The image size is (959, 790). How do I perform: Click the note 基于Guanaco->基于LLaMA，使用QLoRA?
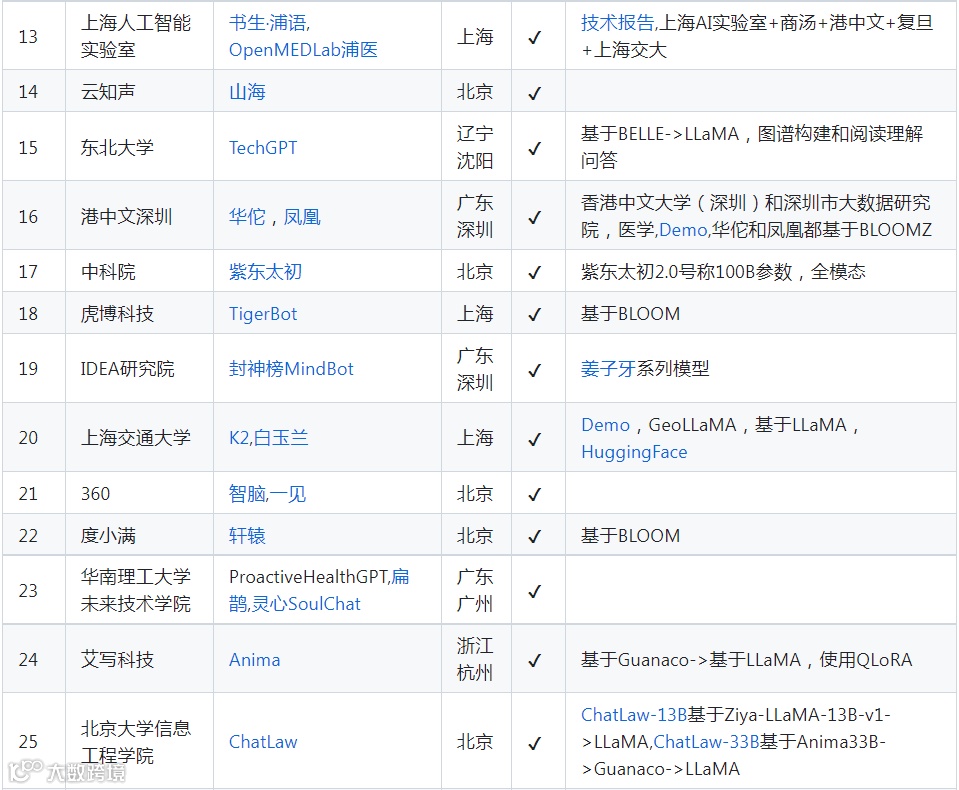[x=747, y=660]
